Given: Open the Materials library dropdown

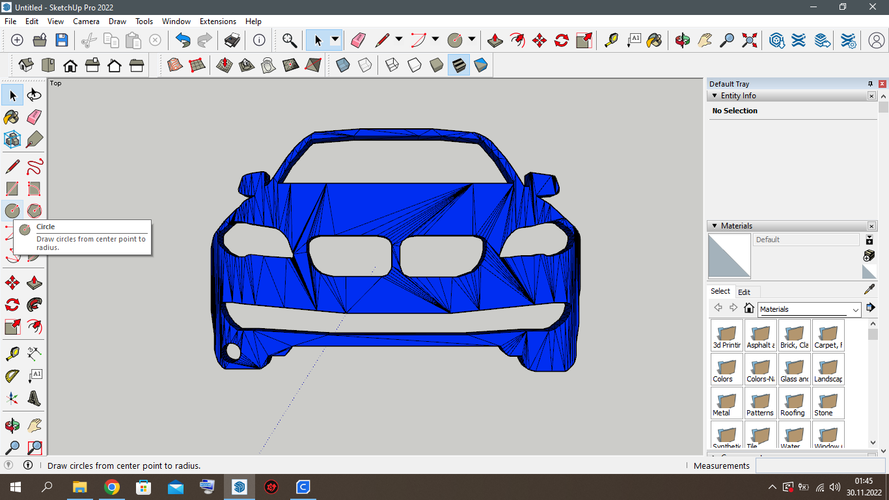Looking at the screenshot, I should (x=854, y=309).
